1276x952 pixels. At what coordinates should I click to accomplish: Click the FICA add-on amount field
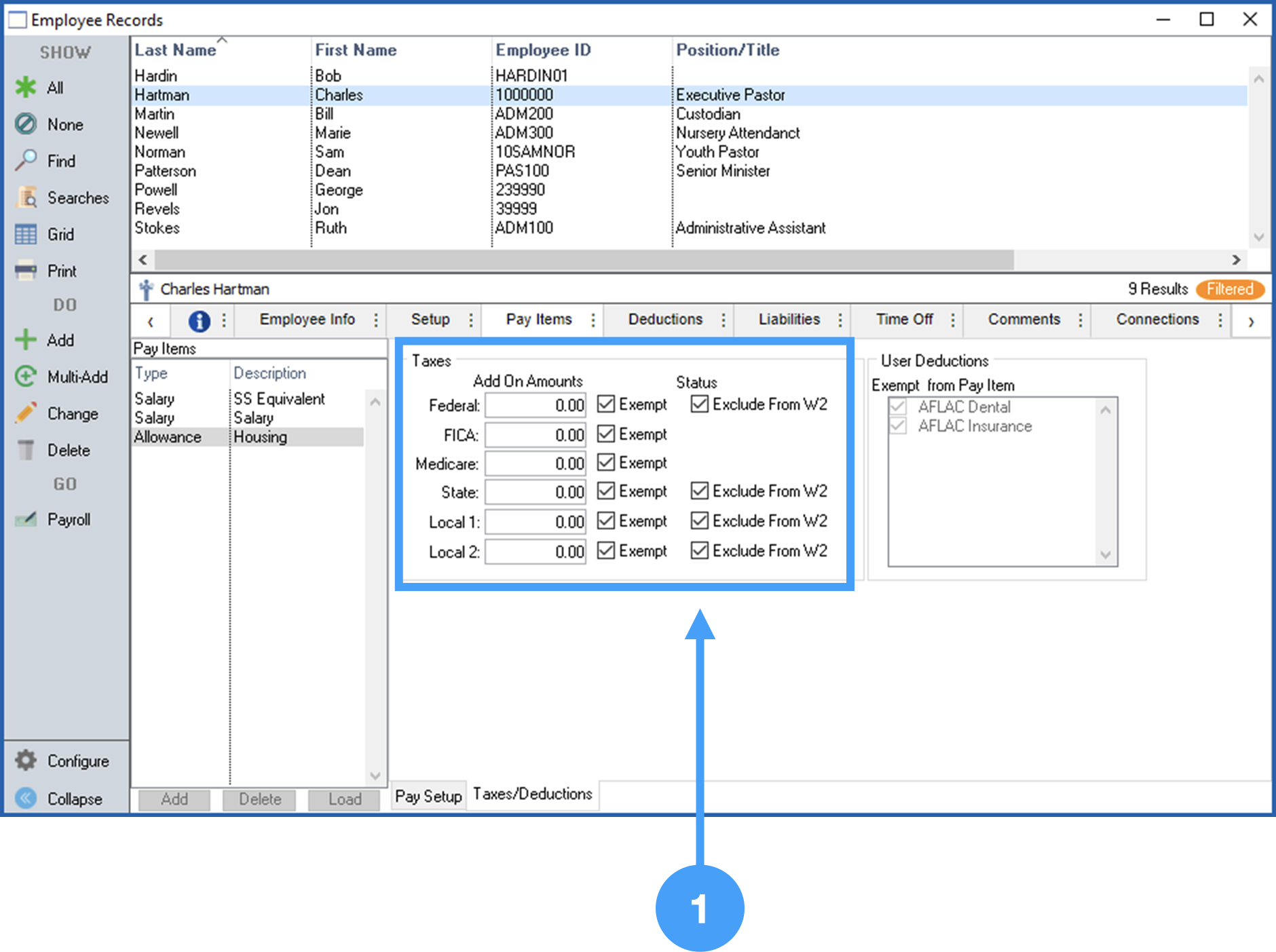click(536, 435)
